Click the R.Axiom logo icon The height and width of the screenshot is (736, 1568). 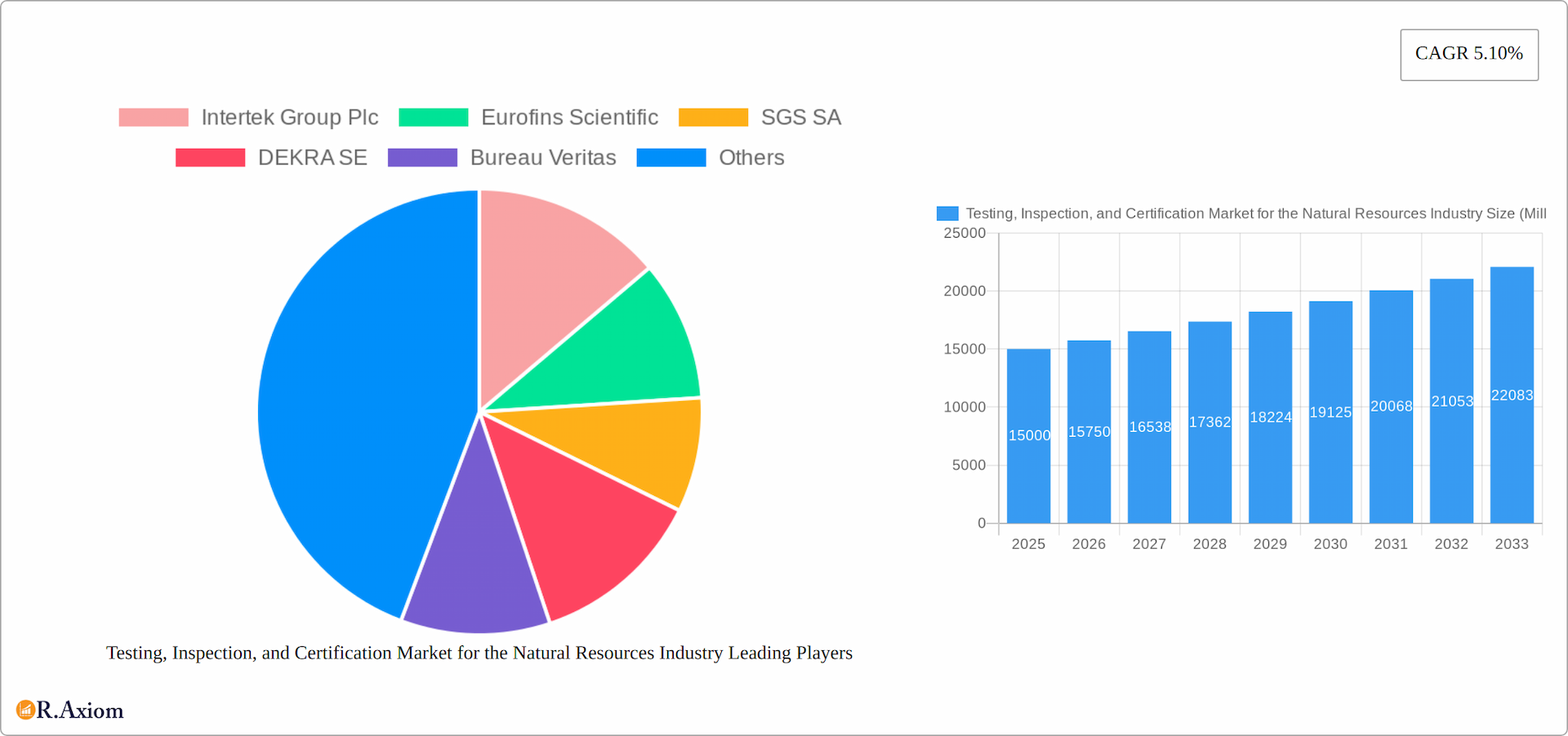(x=24, y=710)
